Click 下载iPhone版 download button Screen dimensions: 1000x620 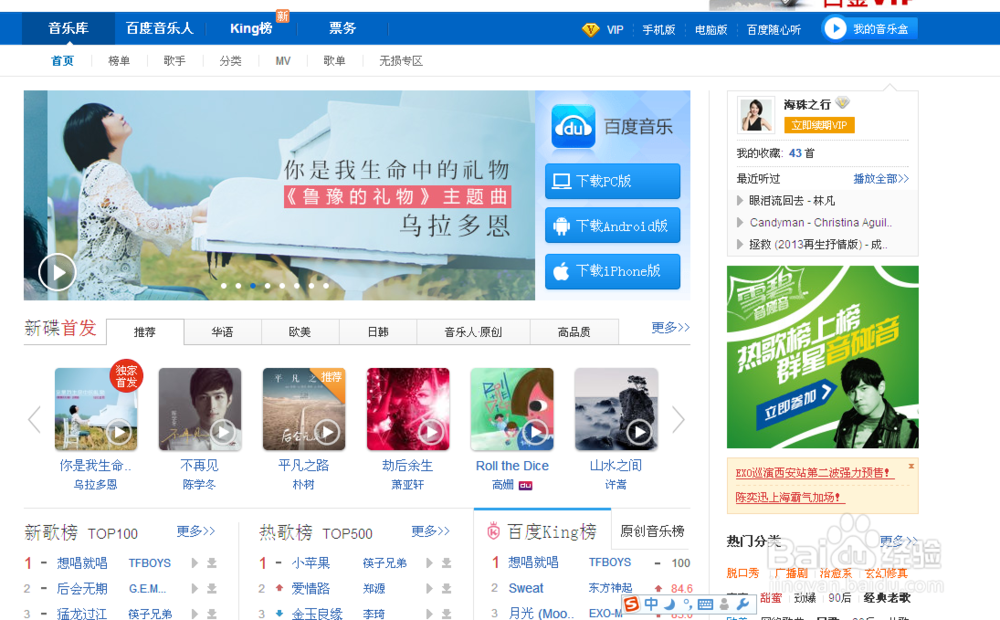pos(612,271)
